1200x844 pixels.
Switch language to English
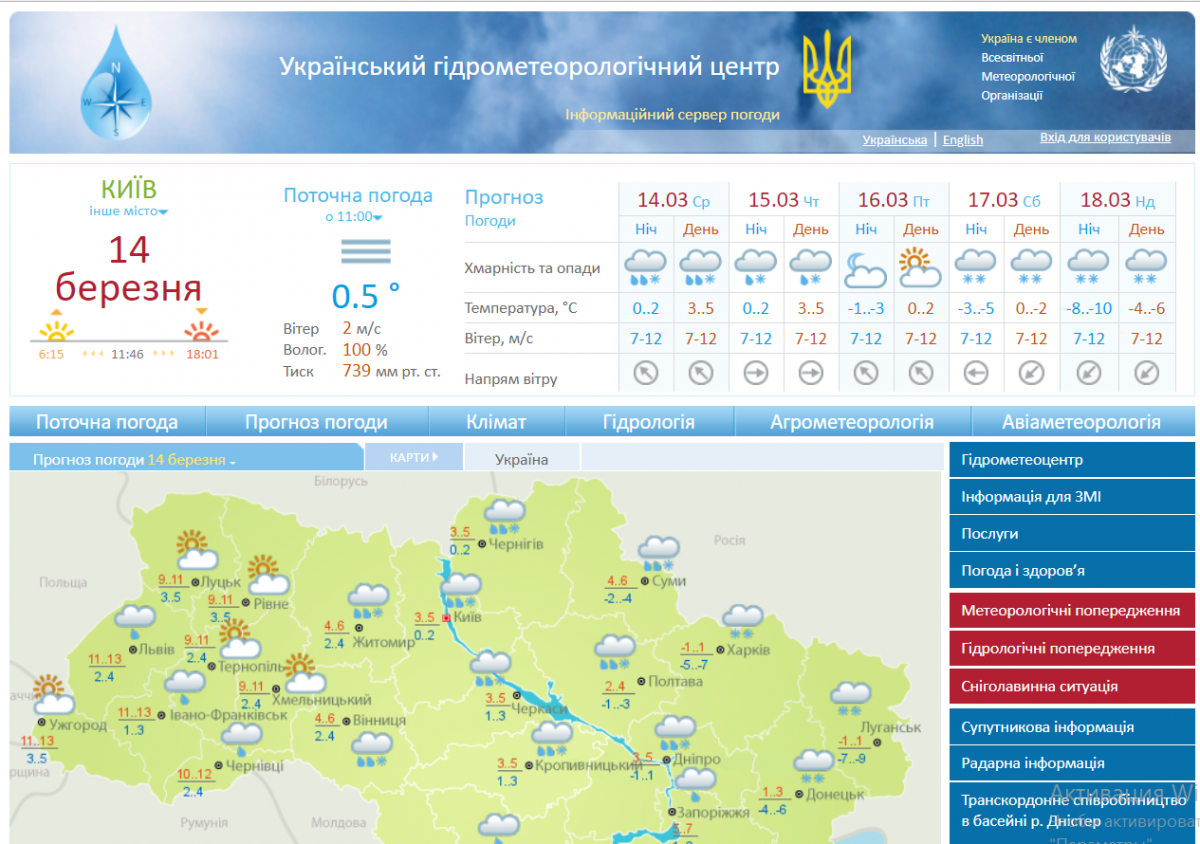click(x=962, y=140)
